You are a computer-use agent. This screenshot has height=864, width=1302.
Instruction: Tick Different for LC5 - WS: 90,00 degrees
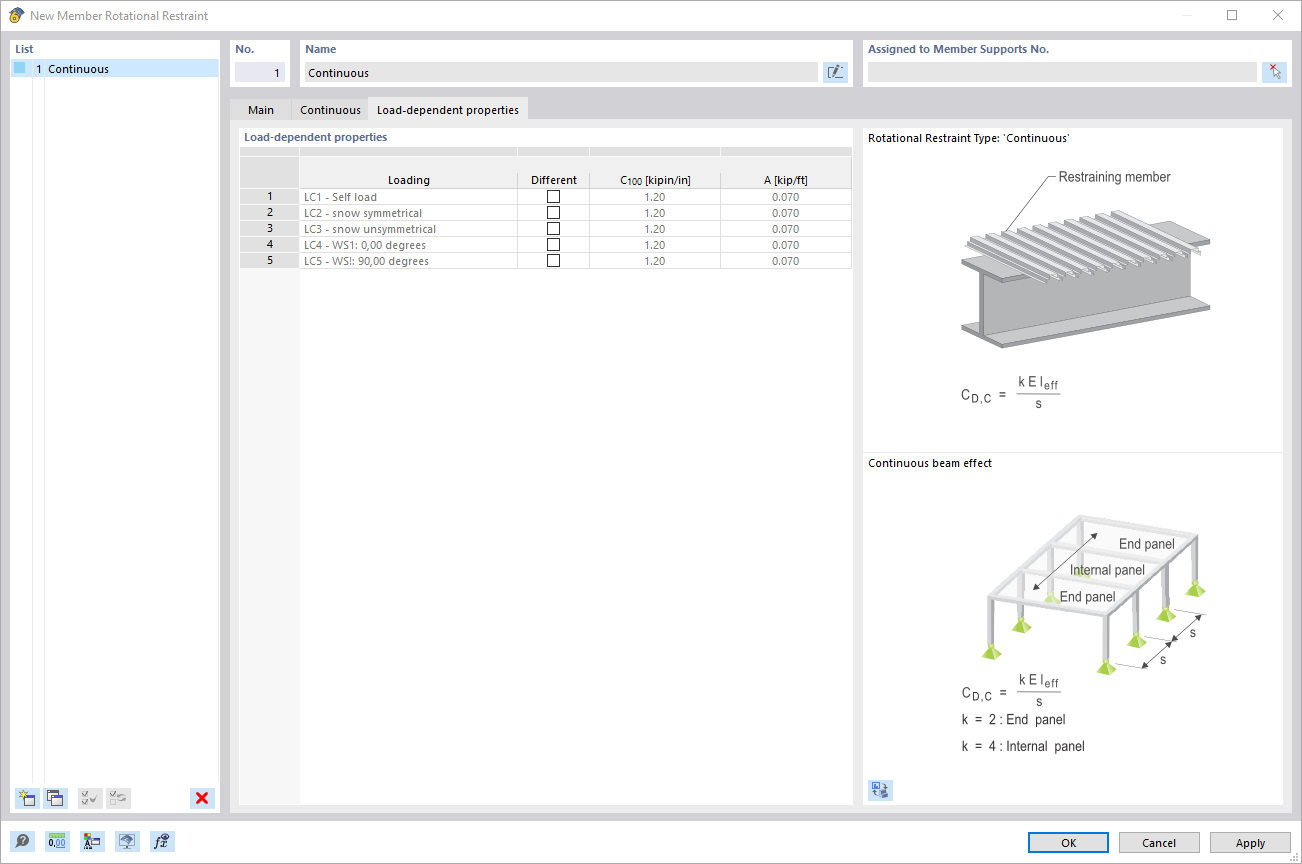click(x=553, y=260)
